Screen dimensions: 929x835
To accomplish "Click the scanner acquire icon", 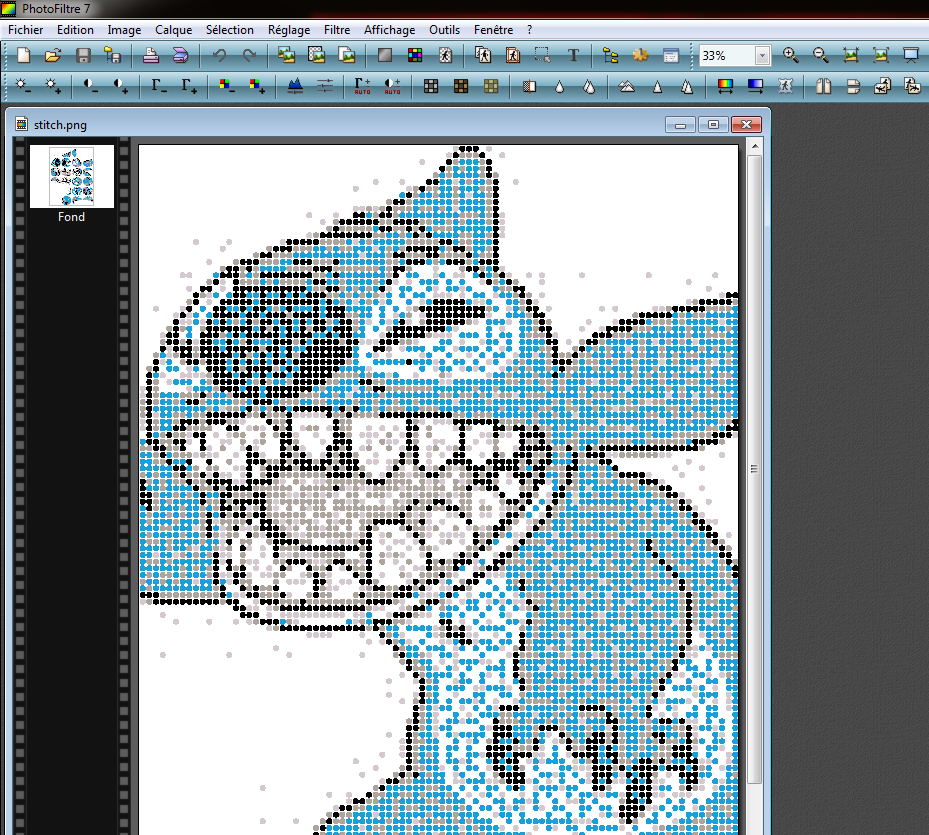I will point(180,56).
